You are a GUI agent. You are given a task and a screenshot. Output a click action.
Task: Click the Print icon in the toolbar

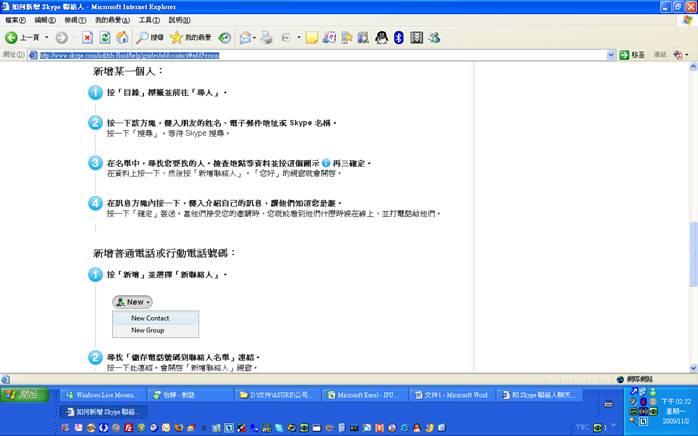pos(267,38)
